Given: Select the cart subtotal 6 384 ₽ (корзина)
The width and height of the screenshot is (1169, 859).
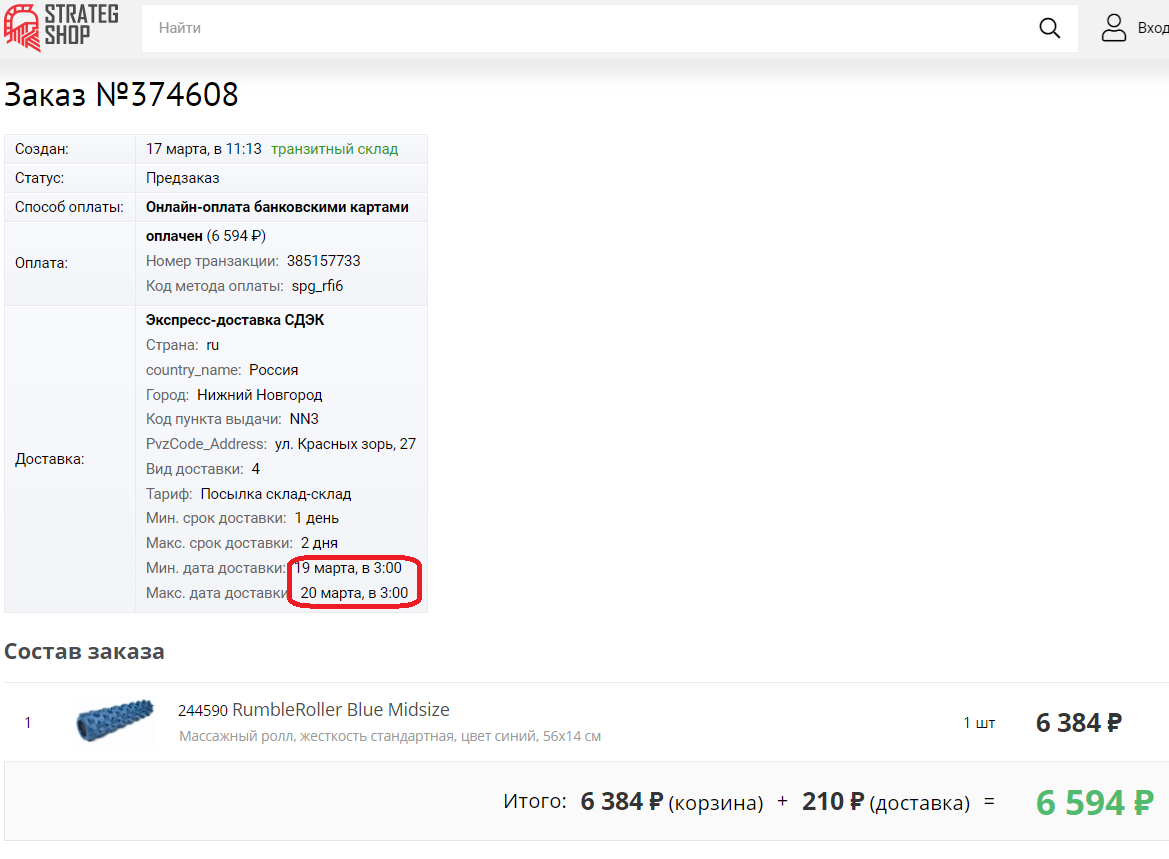Looking at the screenshot, I should 672,802.
